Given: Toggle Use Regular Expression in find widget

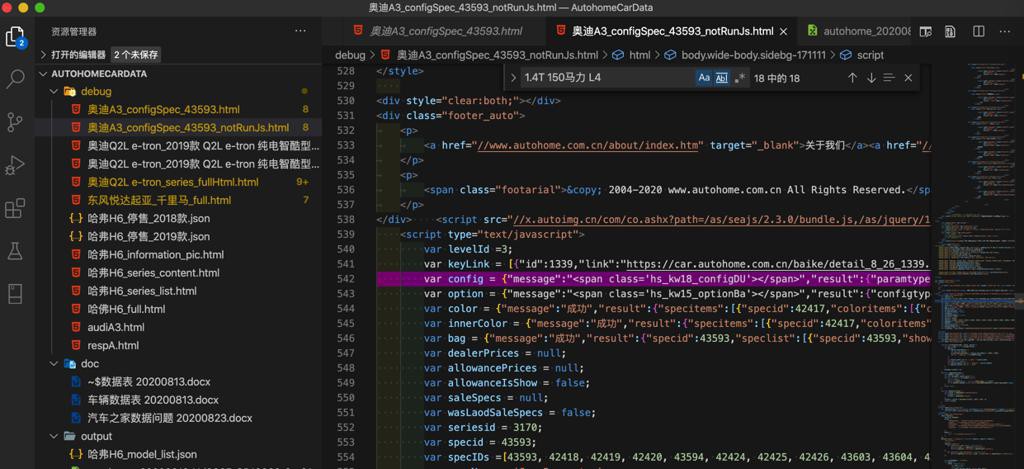Looking at the screenshot, I should click(x=739, y=78).
